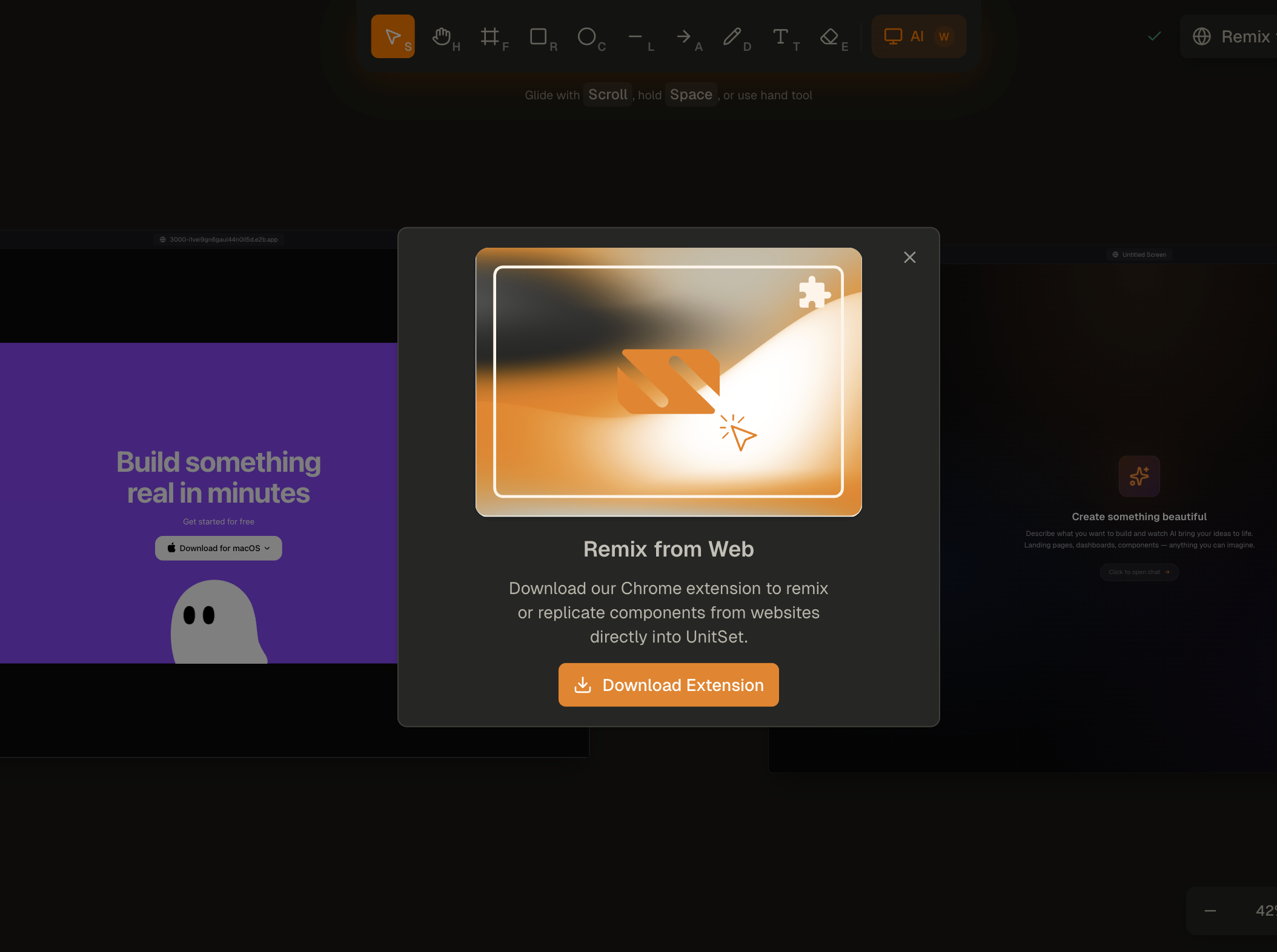Select the Line tool
The height and width of the screenshot is (952, 1277).
[x=635, y=36]
